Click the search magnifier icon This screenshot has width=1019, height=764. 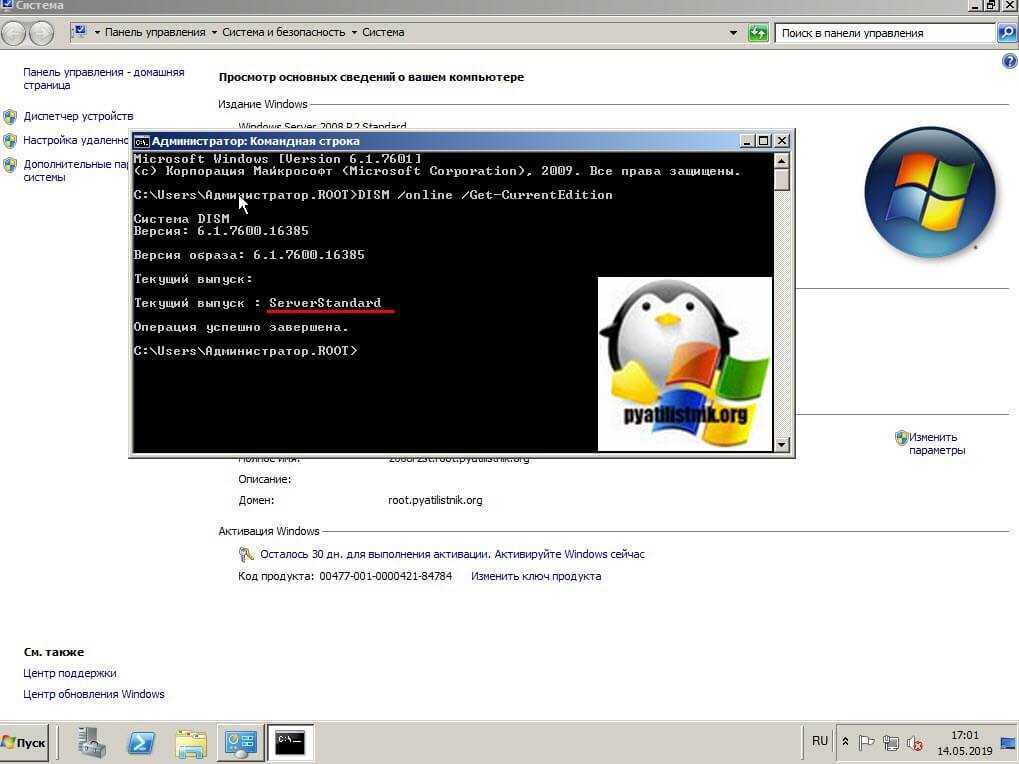pyautogui.click(x=1007, y=33)
